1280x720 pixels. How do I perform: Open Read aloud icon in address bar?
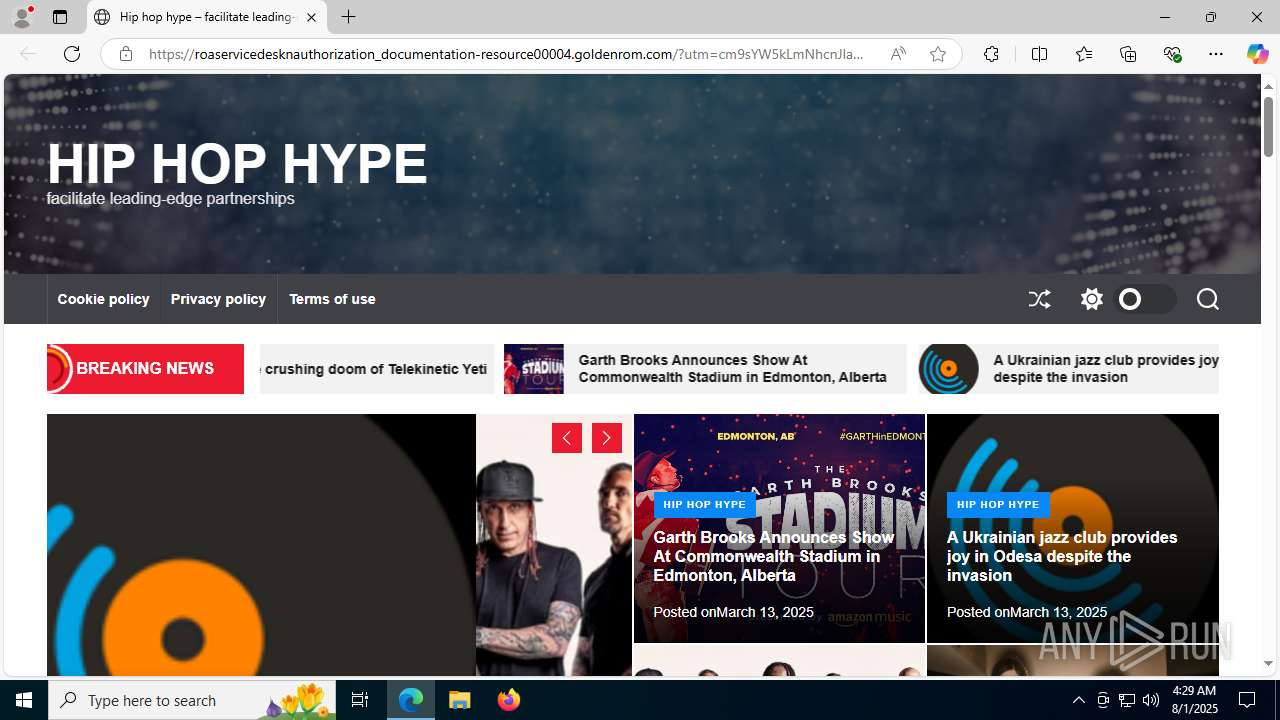[898, 54]
